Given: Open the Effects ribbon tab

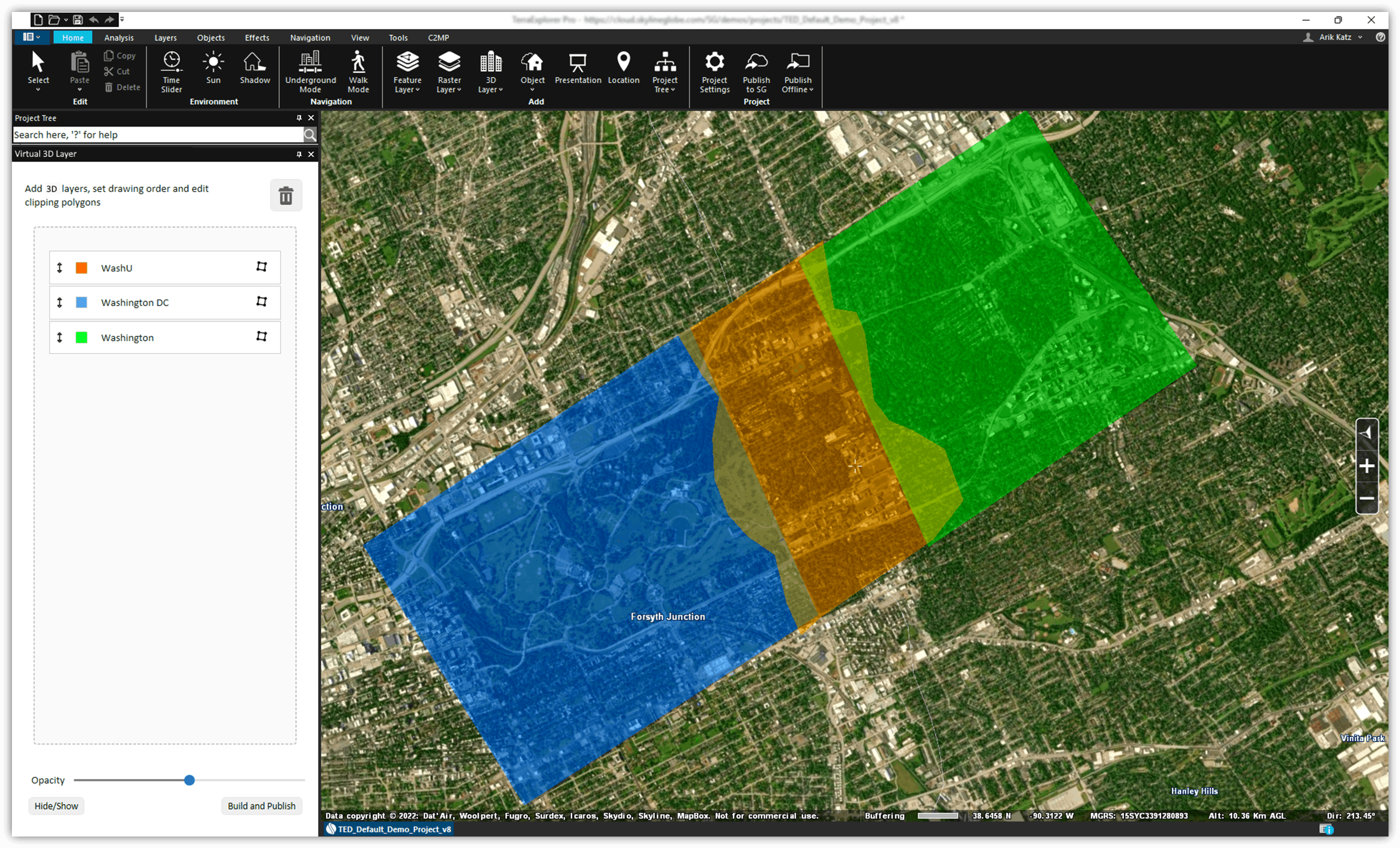Looking at the screenshot, I should tap(257, 38).
